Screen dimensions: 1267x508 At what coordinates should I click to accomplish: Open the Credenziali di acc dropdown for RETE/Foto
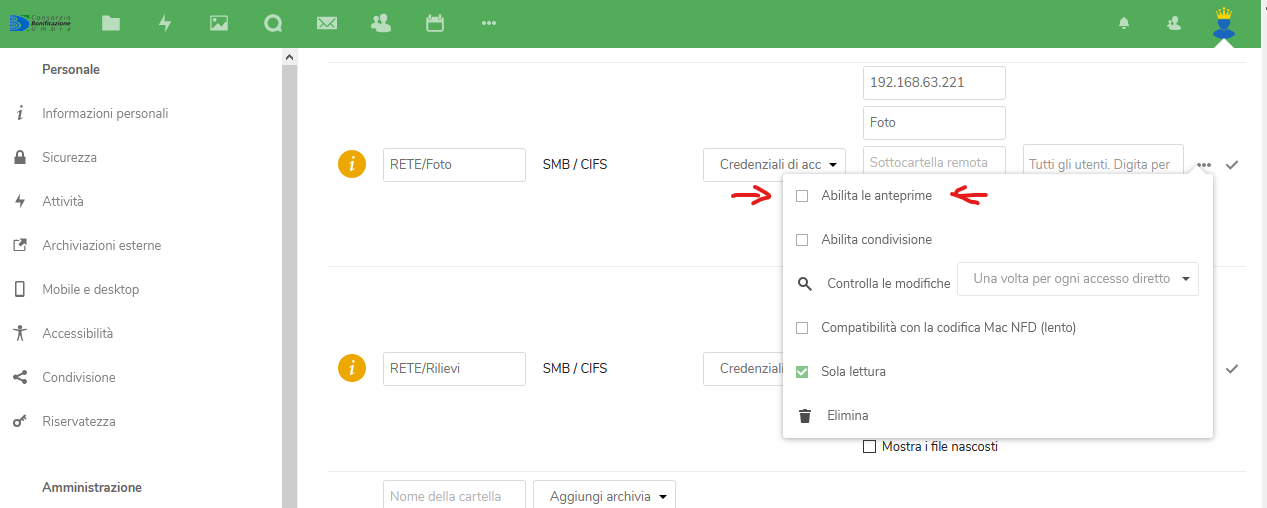775,165
